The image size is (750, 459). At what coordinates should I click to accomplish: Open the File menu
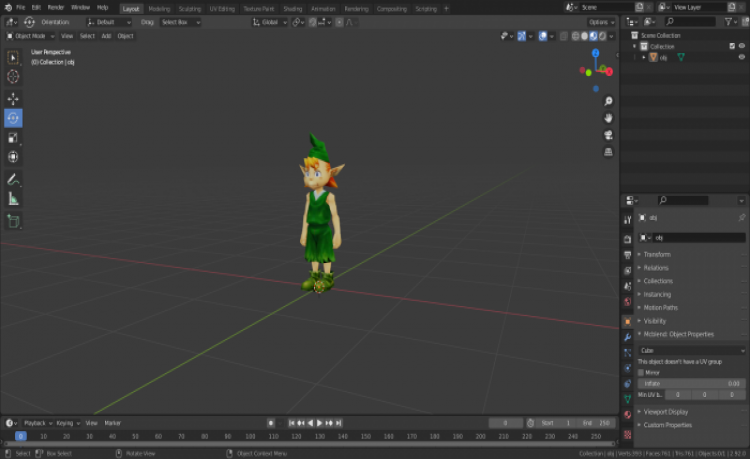tap(21, 8)
